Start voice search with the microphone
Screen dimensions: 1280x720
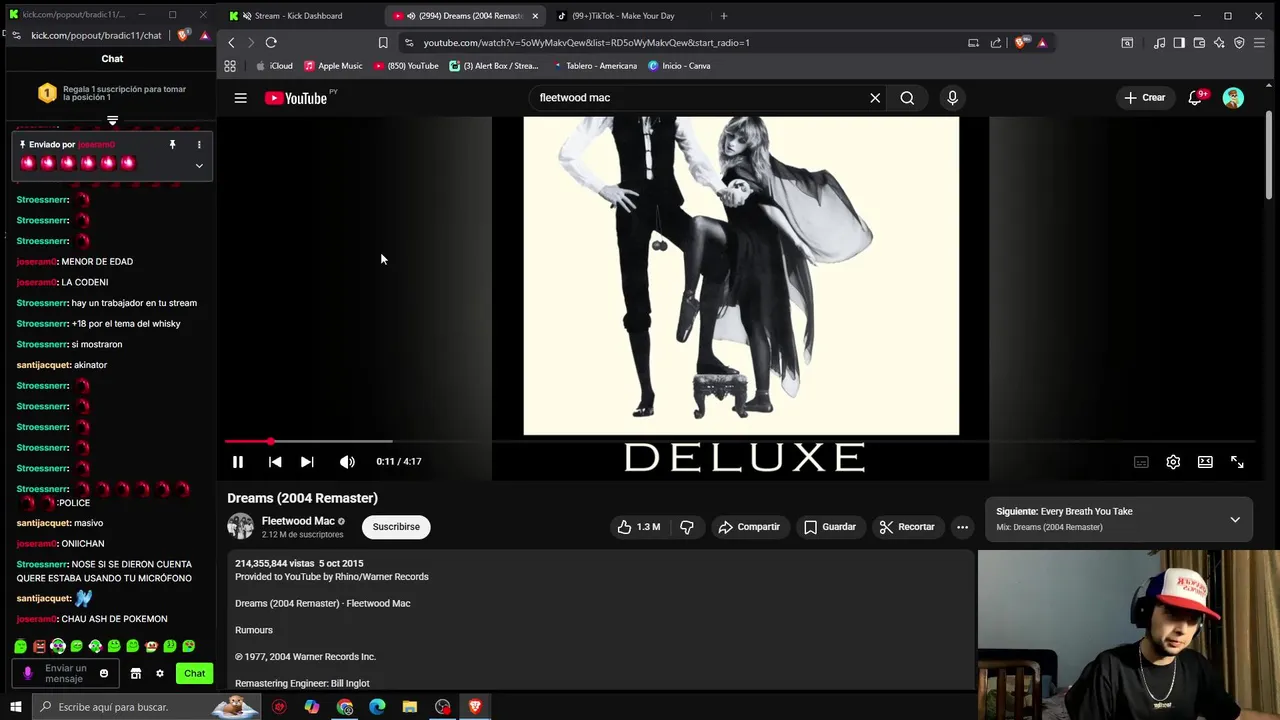coord(952,98)
